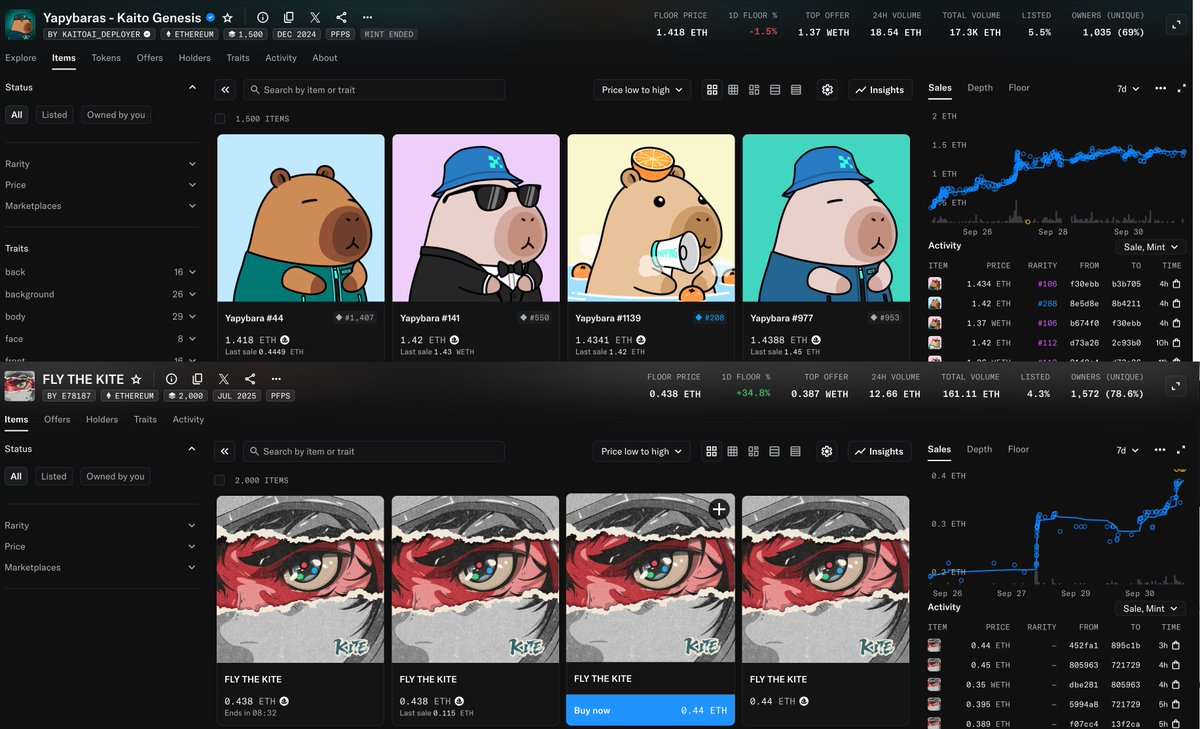The width and height of the screenshot is (1200, 729).
Task: Open the Price low to high dropdown for Yapybaras
Action: tap(641, 90)
